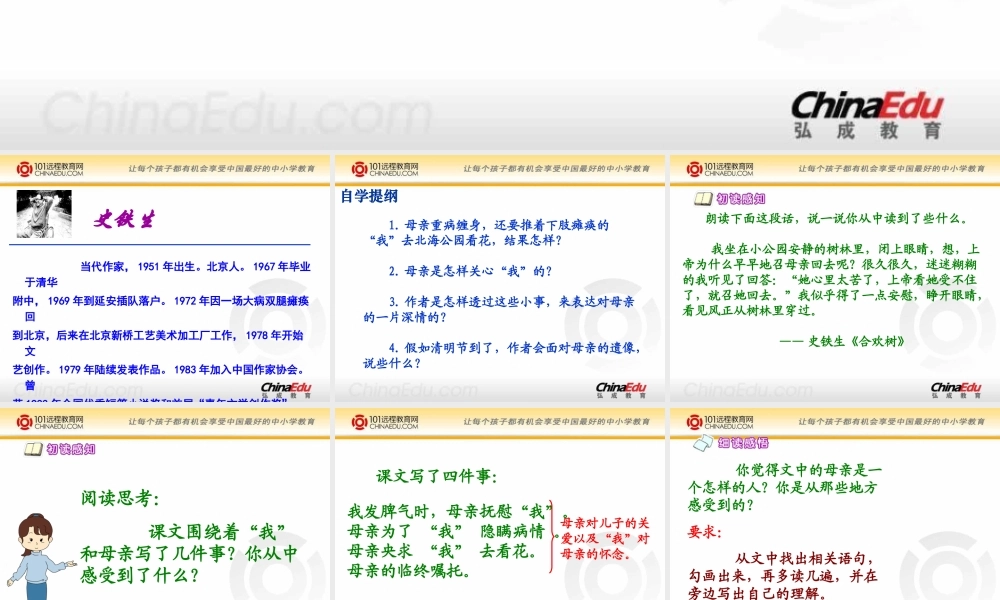This screenshot has width=1000, height=600.
Task: Open the 细读感悟 slide thumbnail
Action: 835,504
